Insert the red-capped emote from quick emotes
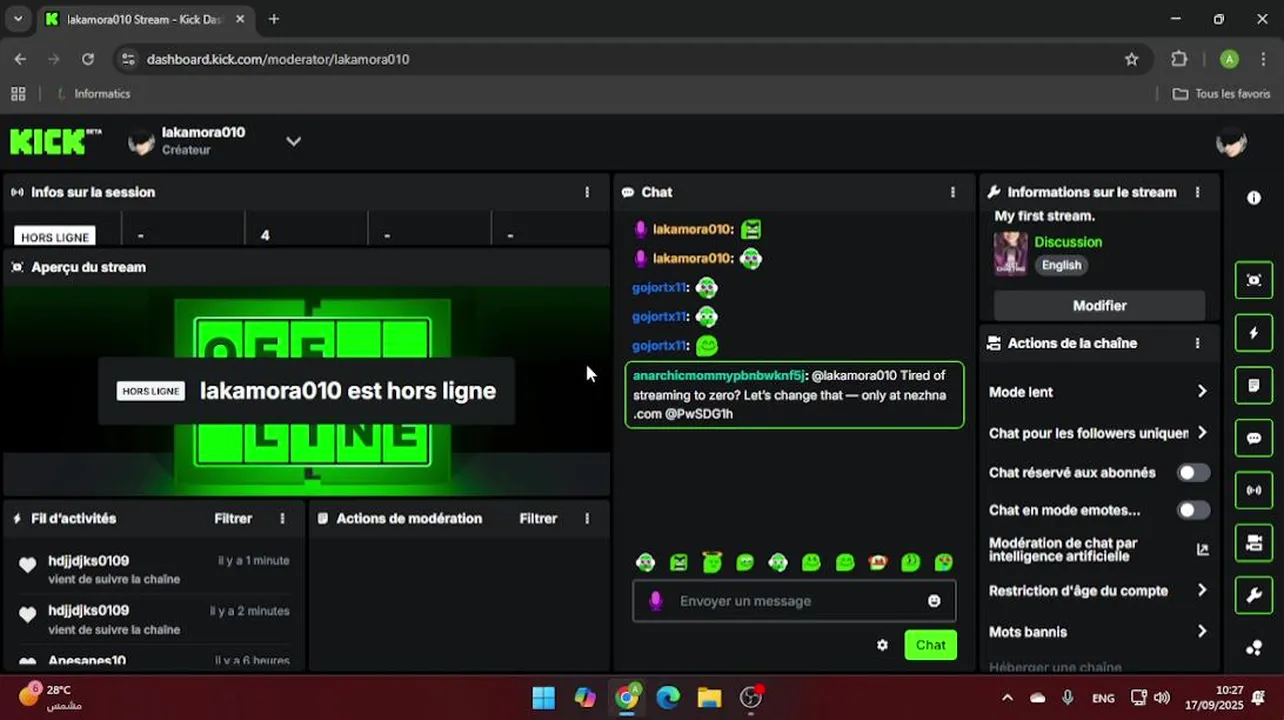 point(878,563)
